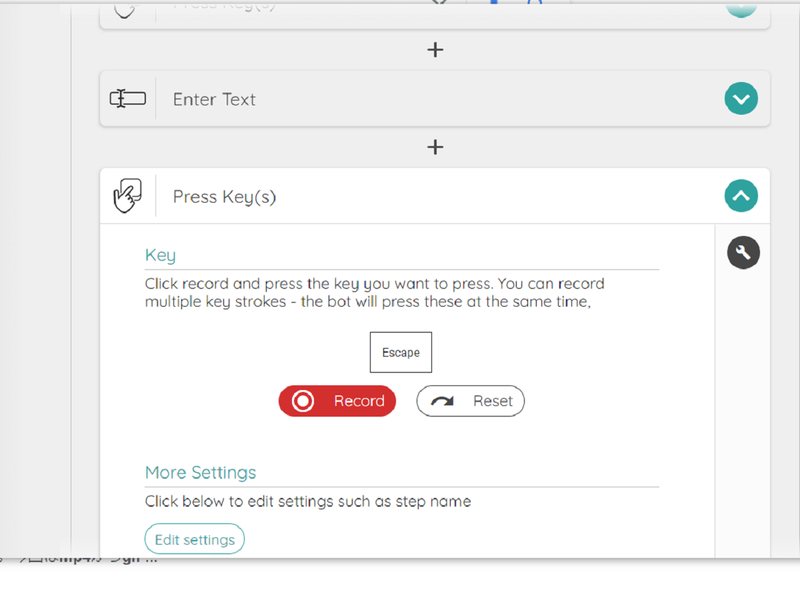Image resolution: width=800 pixels, height=600 pixels.
Task: Add a step below Enter Text
Action: (435, 147)
